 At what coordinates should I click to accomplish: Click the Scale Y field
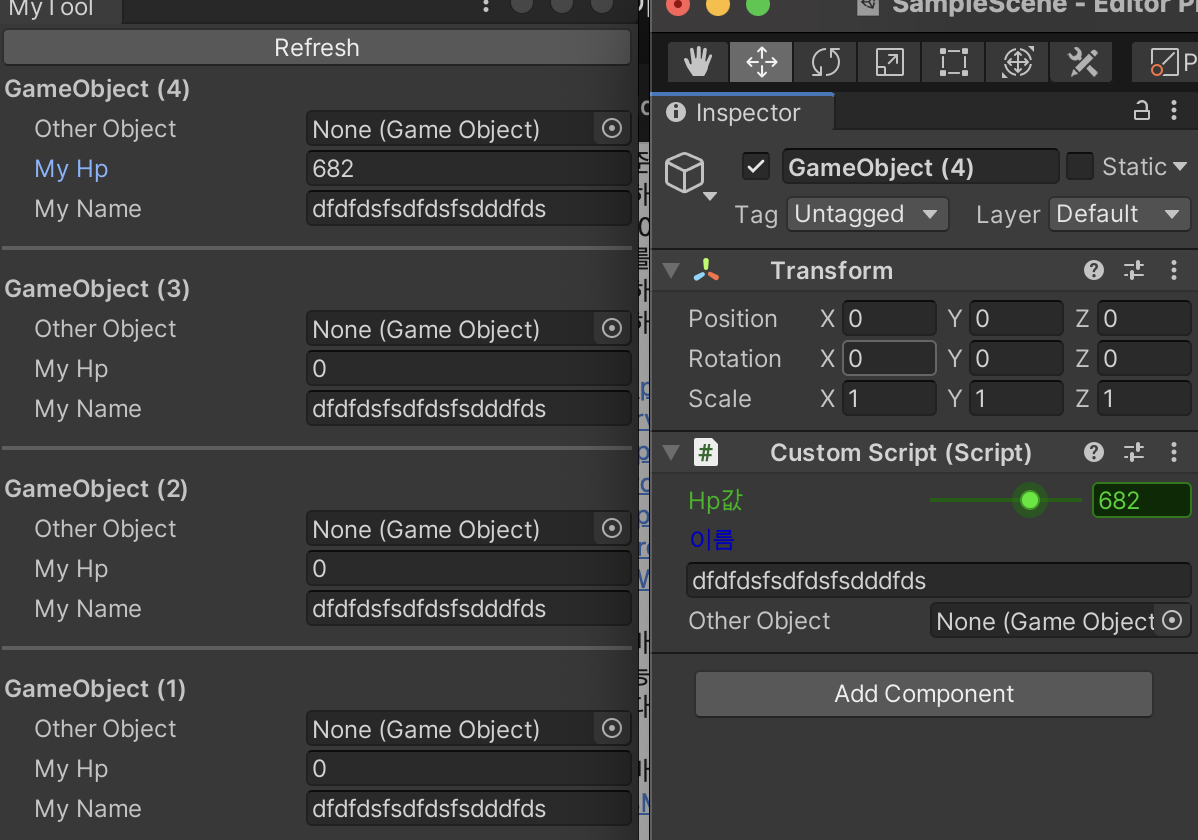pos(1016,398)
